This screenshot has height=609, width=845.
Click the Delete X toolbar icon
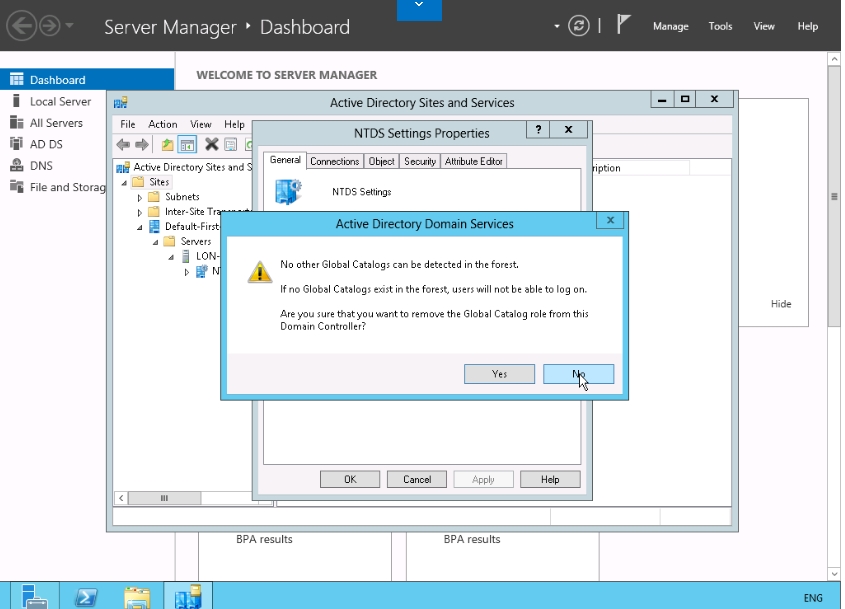[211, 145]
